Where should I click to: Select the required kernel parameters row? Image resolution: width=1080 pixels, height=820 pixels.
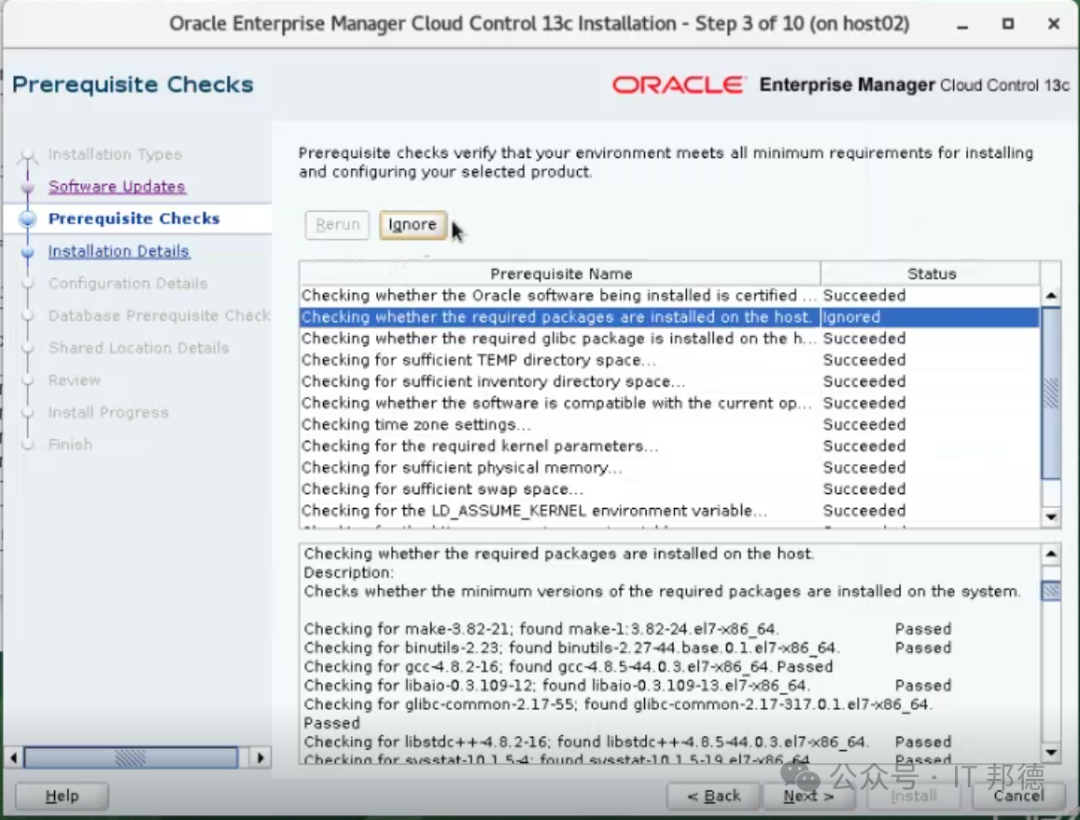669,446
